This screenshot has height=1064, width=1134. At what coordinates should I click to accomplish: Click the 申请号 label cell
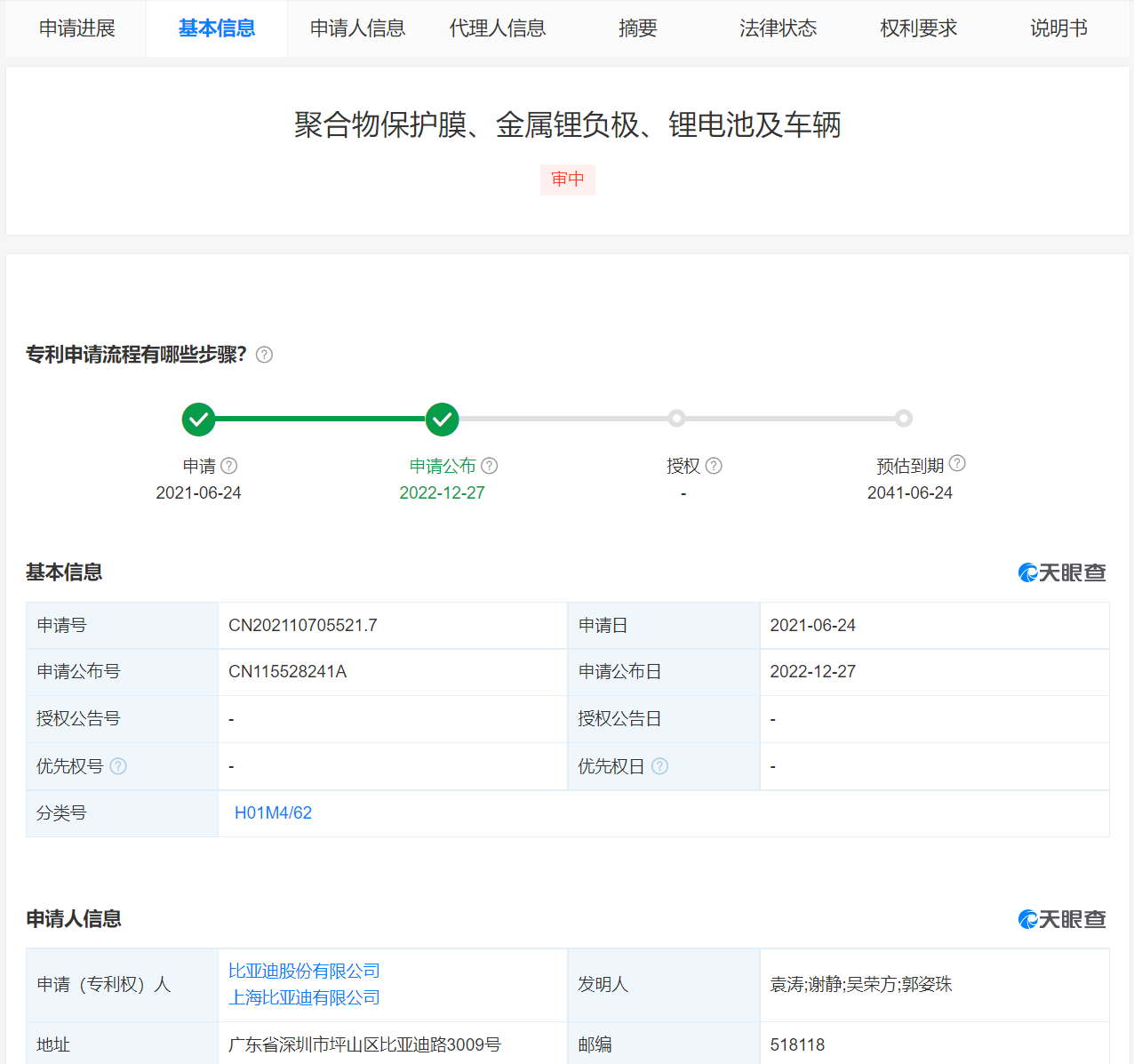pyautogui.click(x=122, y=625)
